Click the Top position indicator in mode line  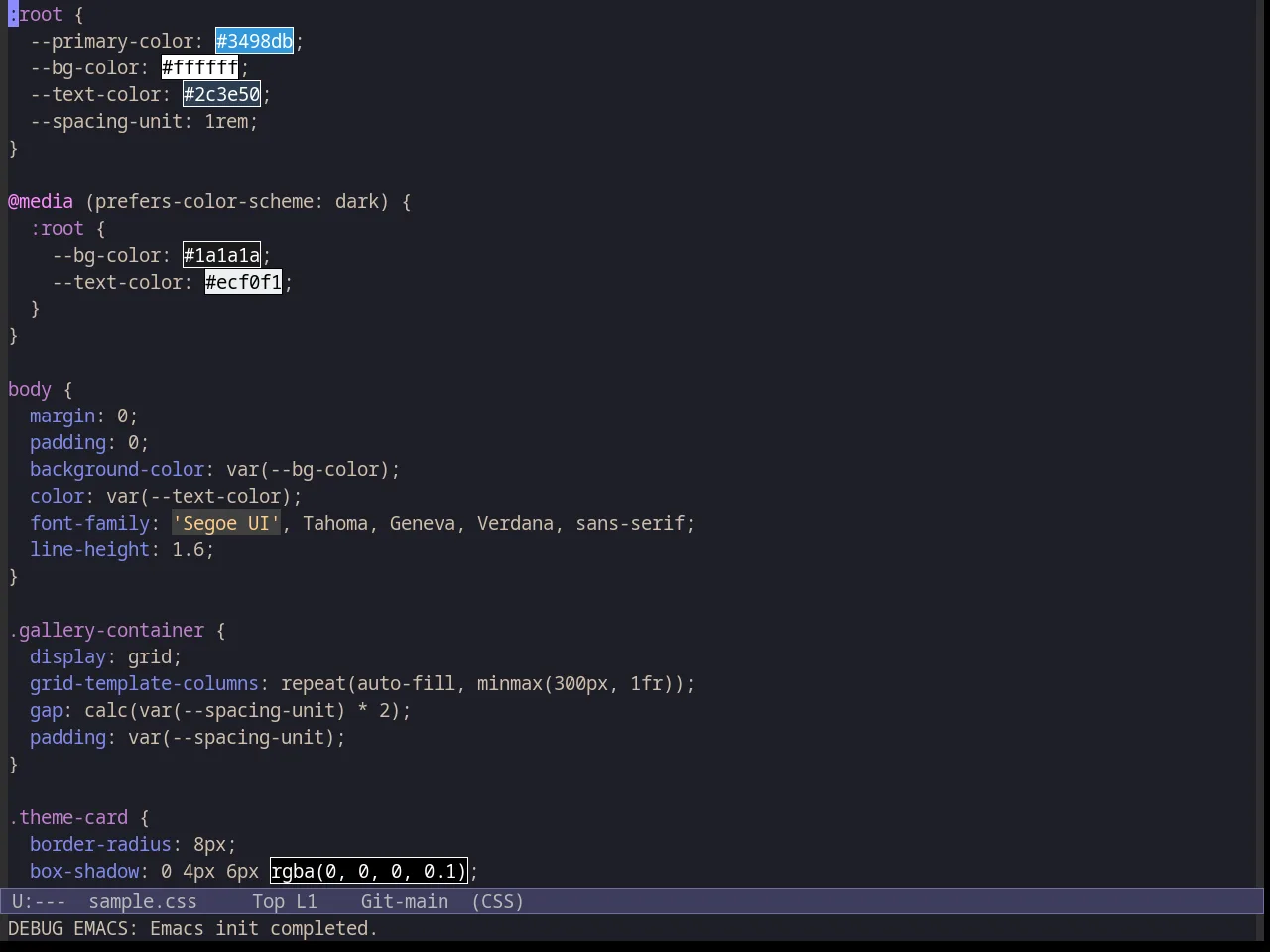pos(268,901)
